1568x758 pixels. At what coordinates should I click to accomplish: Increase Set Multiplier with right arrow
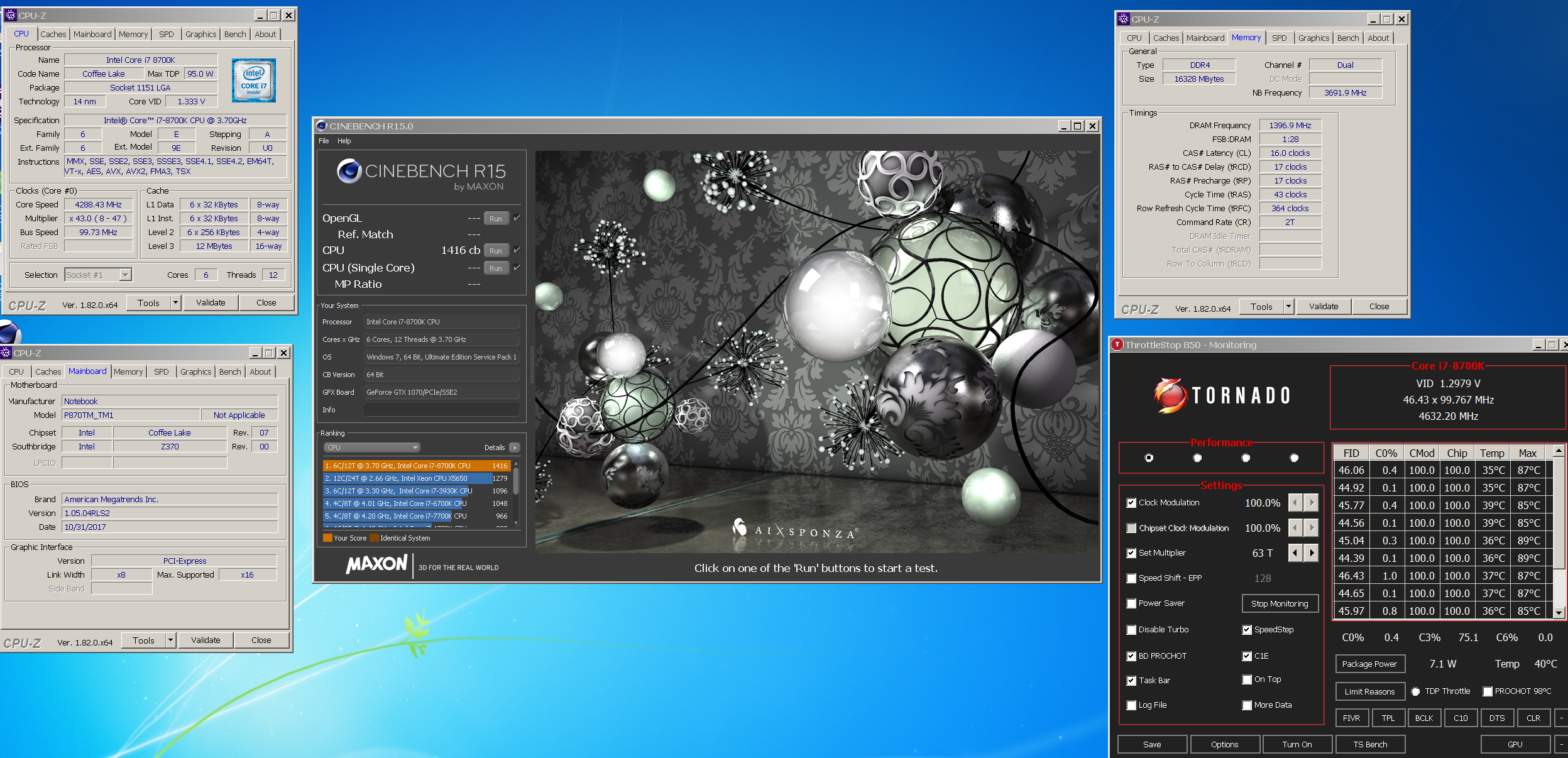tap(1312, 553)
